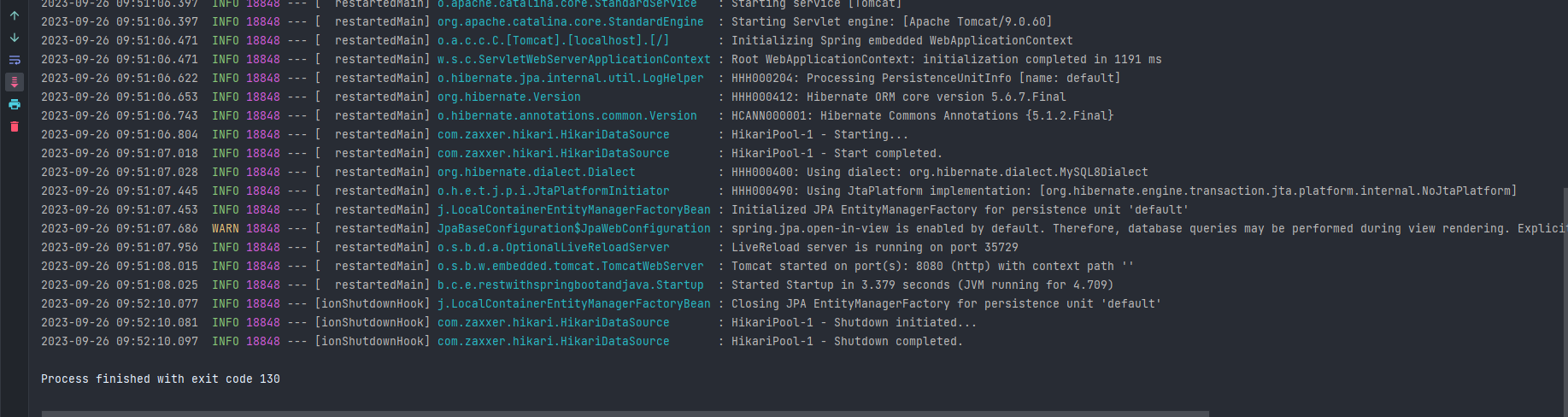Click the 'Process finished with exit code 130' line
This screenshot has height=417, width=1568.
coord(161,379)
